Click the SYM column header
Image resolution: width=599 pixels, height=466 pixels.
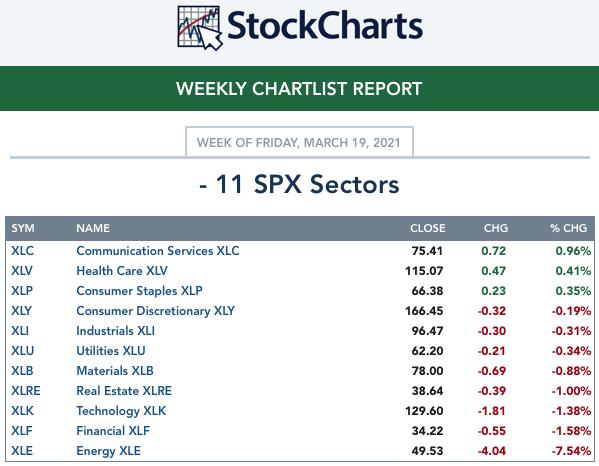[23, 228]
